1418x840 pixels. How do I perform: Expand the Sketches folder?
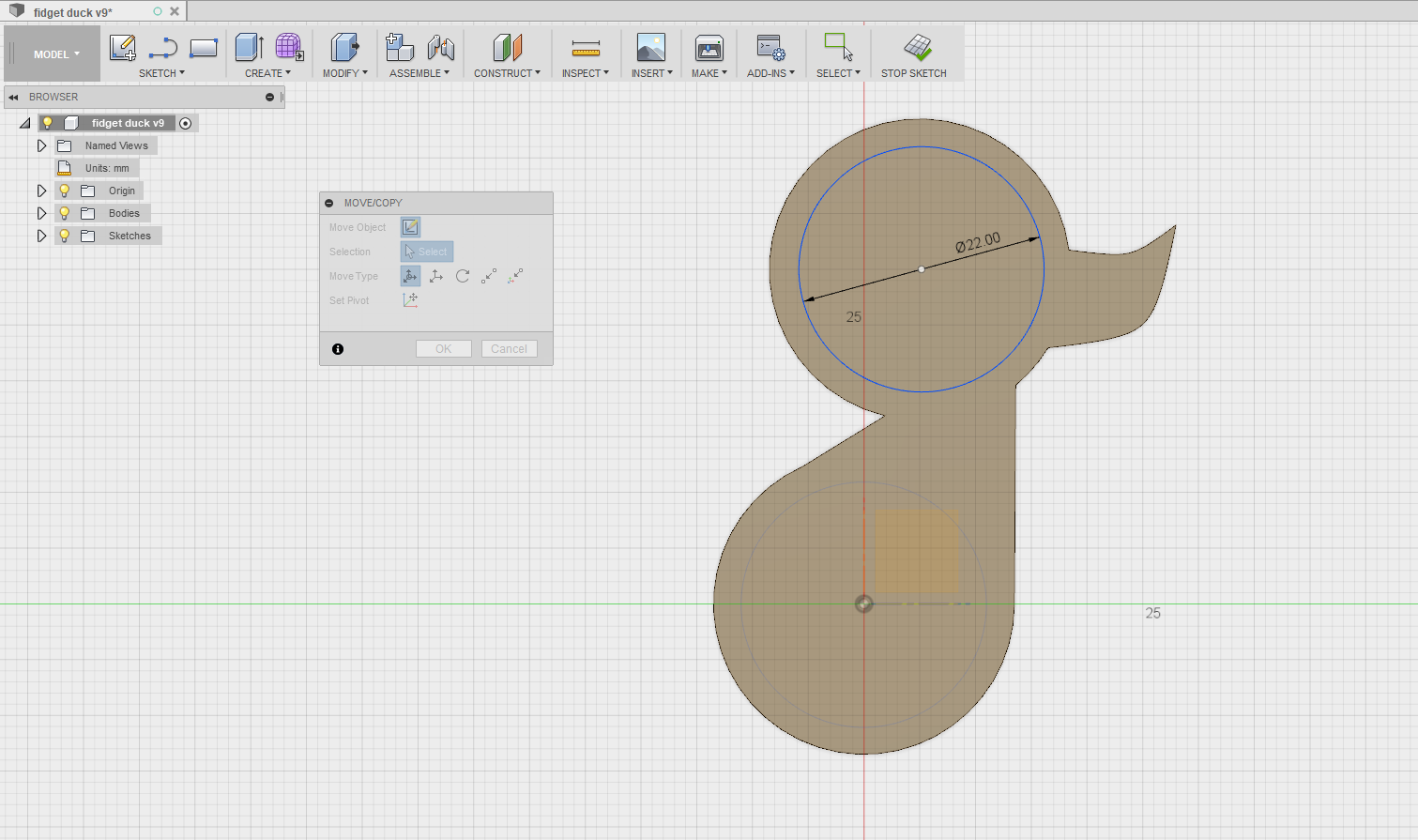coord(41,236)
